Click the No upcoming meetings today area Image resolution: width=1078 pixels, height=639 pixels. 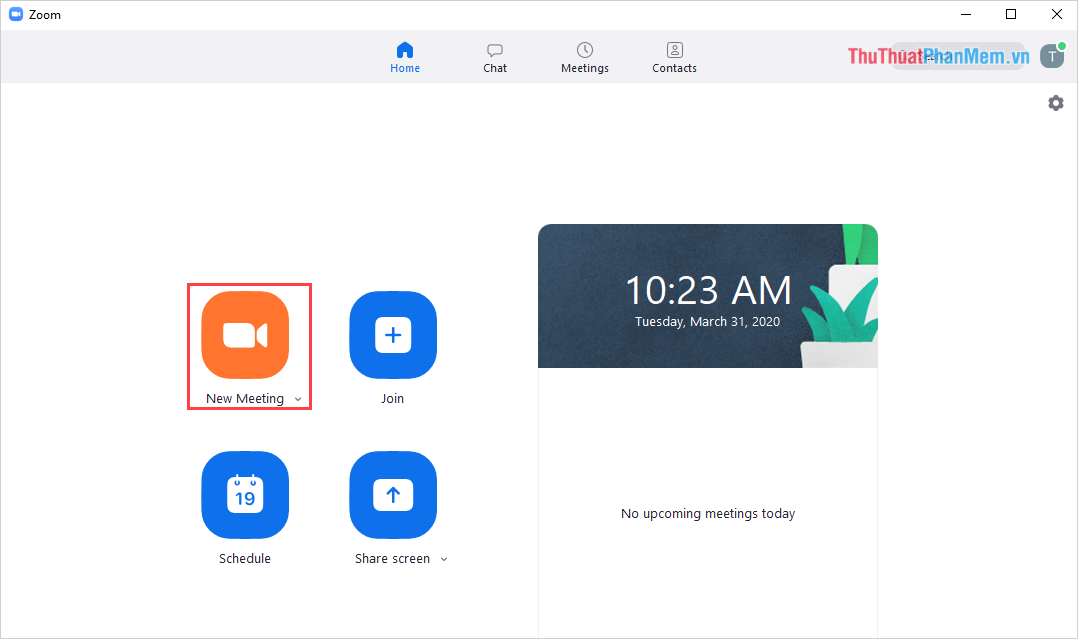(707, 513)
